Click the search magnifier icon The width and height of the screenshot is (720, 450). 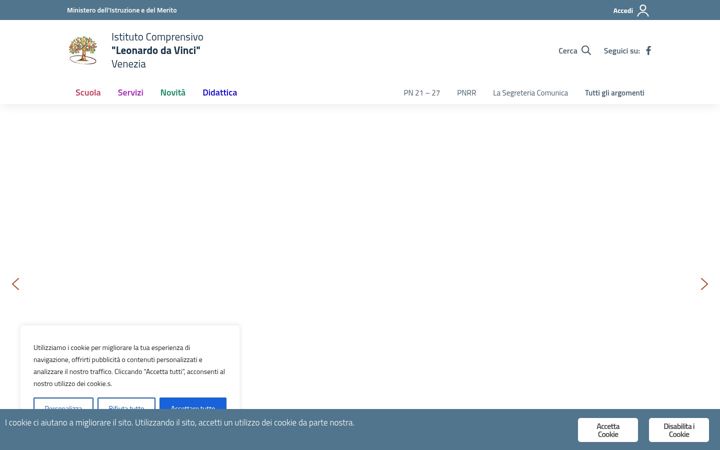tap(586, 51)
